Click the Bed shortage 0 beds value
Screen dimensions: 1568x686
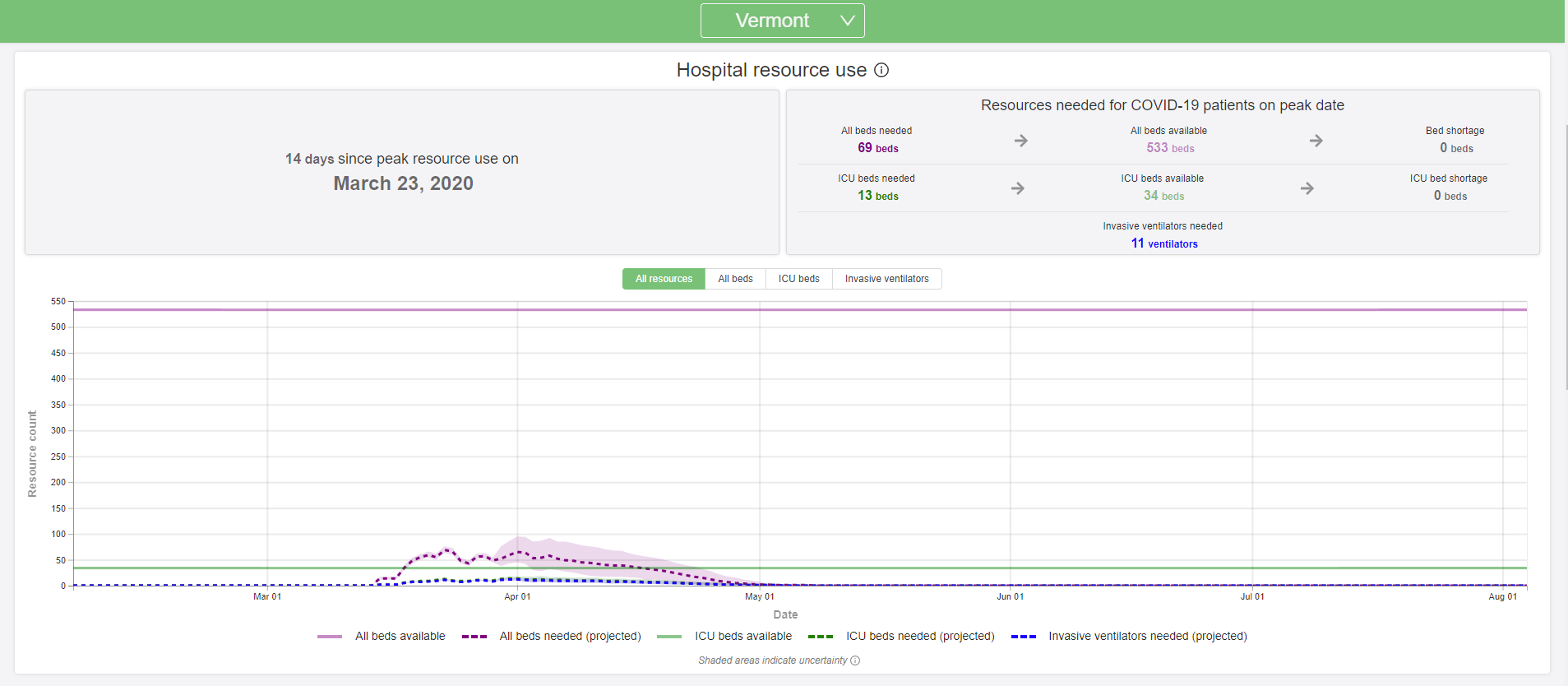(x=1456, y=148)
